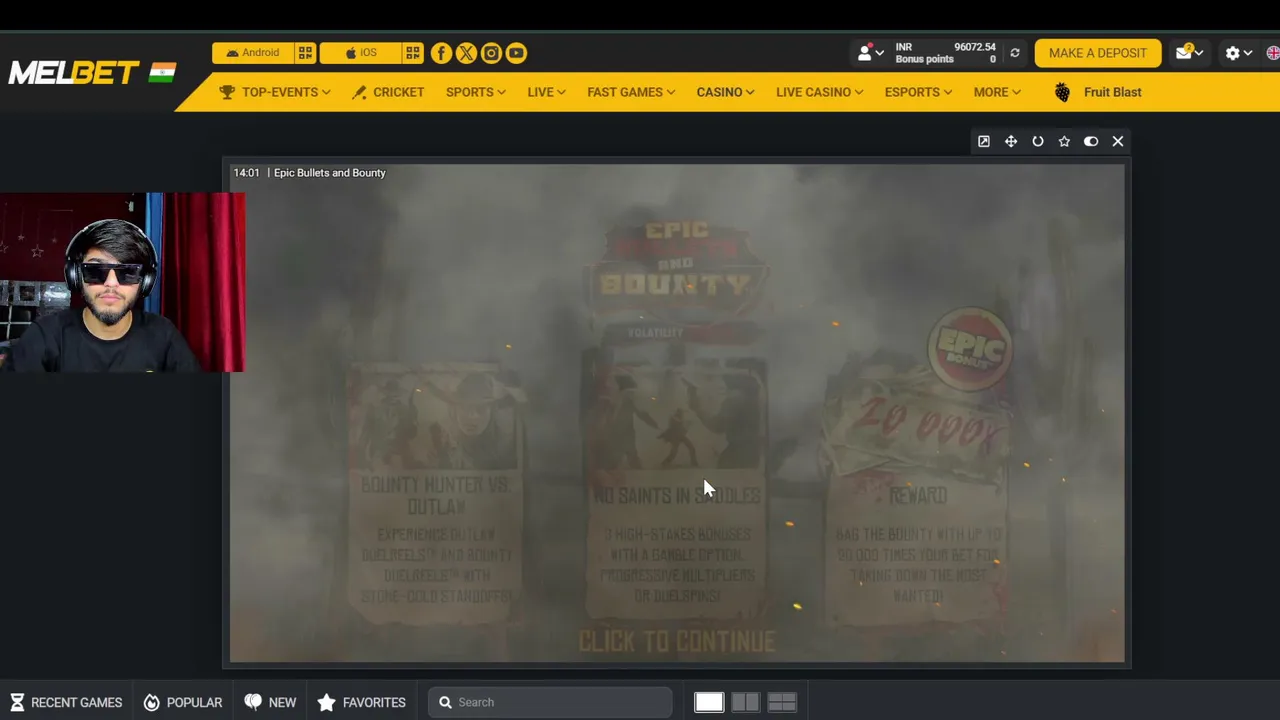
Task: Click the MAKE A DEPOSIT button
Action: (x=1098, y=53)
